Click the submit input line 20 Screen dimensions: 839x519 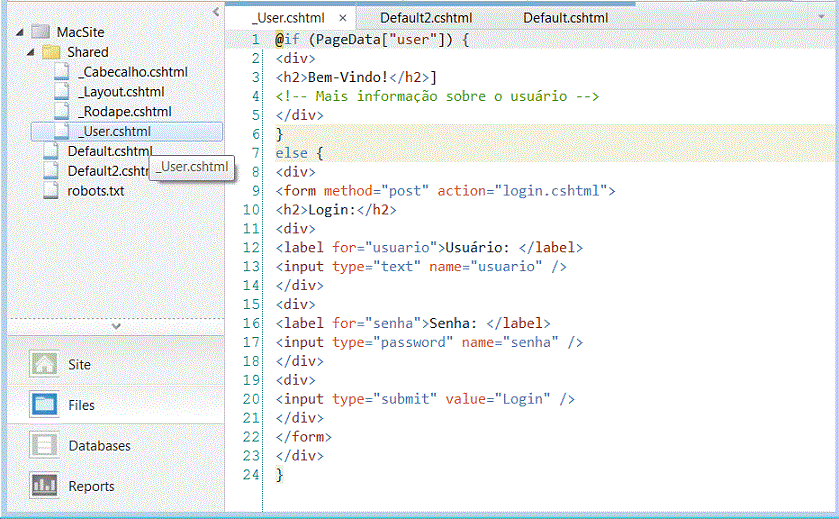[x=425, y=399]
